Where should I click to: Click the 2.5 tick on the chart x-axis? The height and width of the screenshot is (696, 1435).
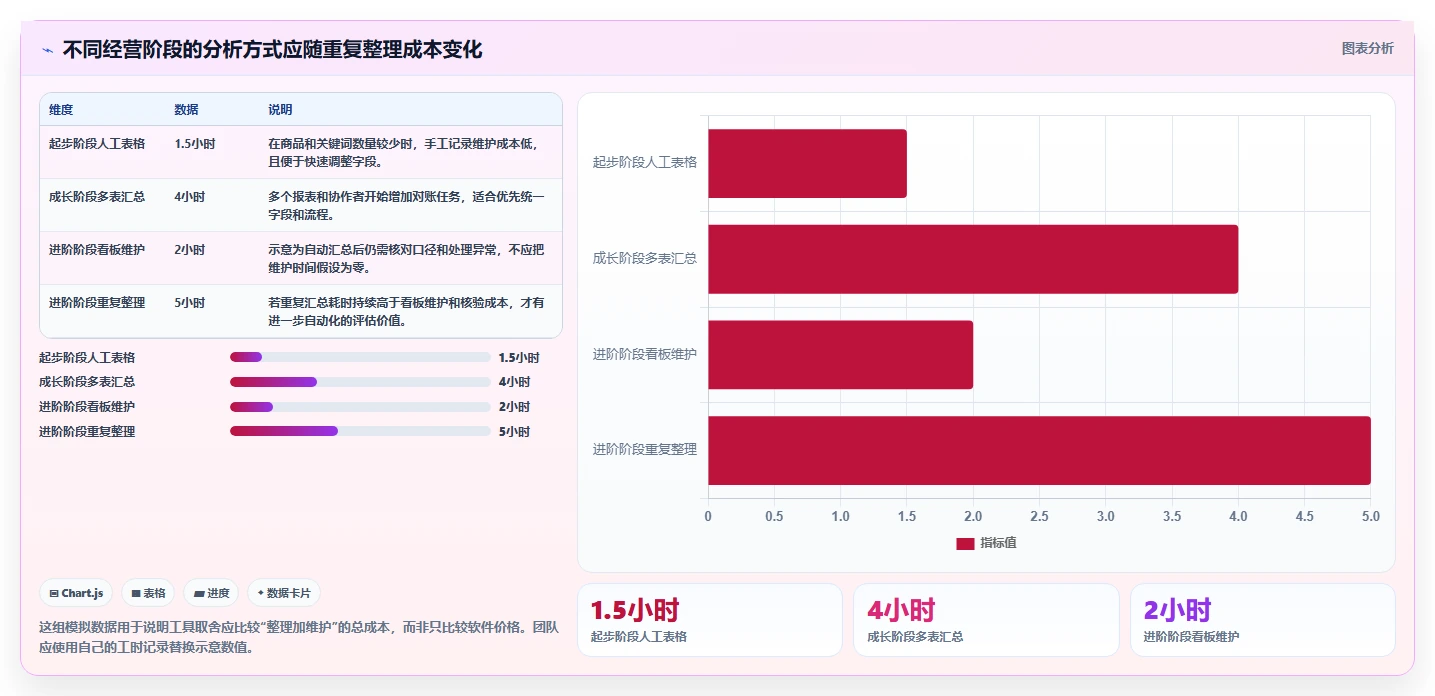tap(1039, 517)
